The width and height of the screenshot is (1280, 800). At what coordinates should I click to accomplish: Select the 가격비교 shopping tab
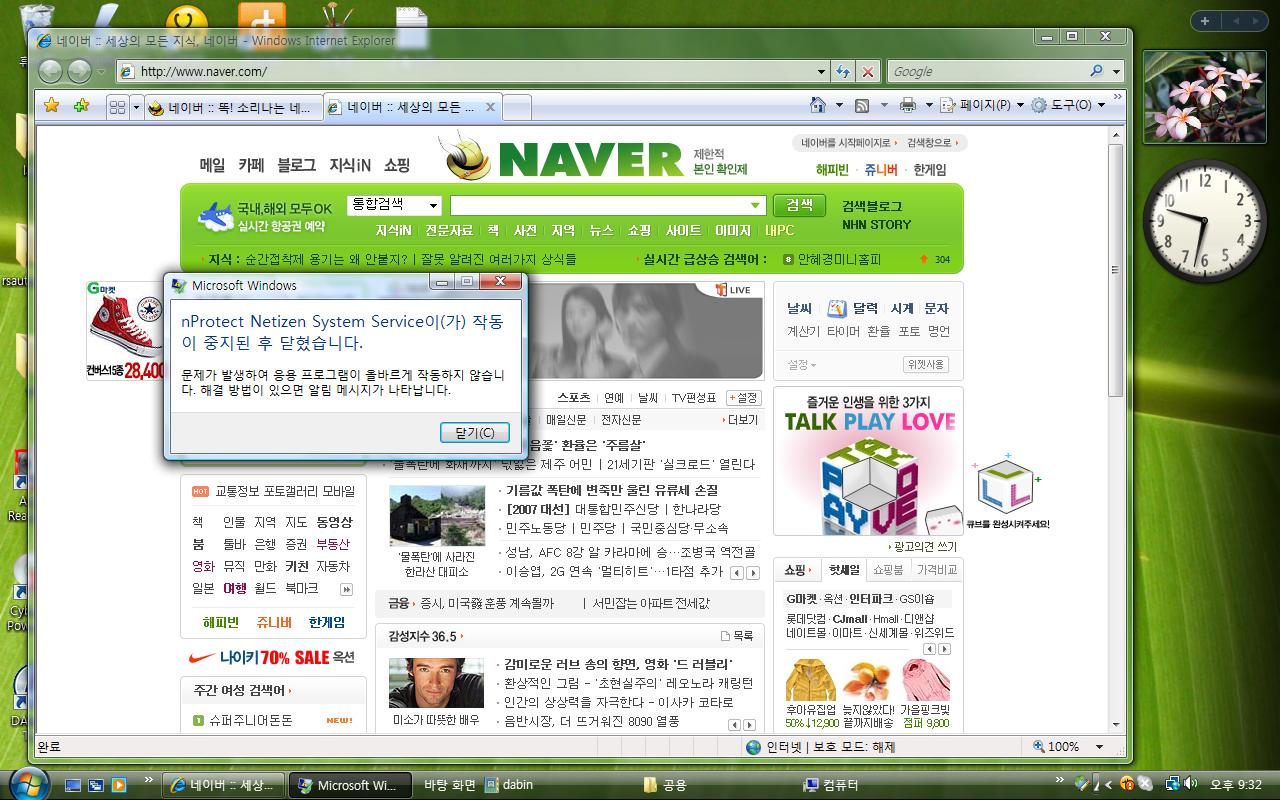937,570
